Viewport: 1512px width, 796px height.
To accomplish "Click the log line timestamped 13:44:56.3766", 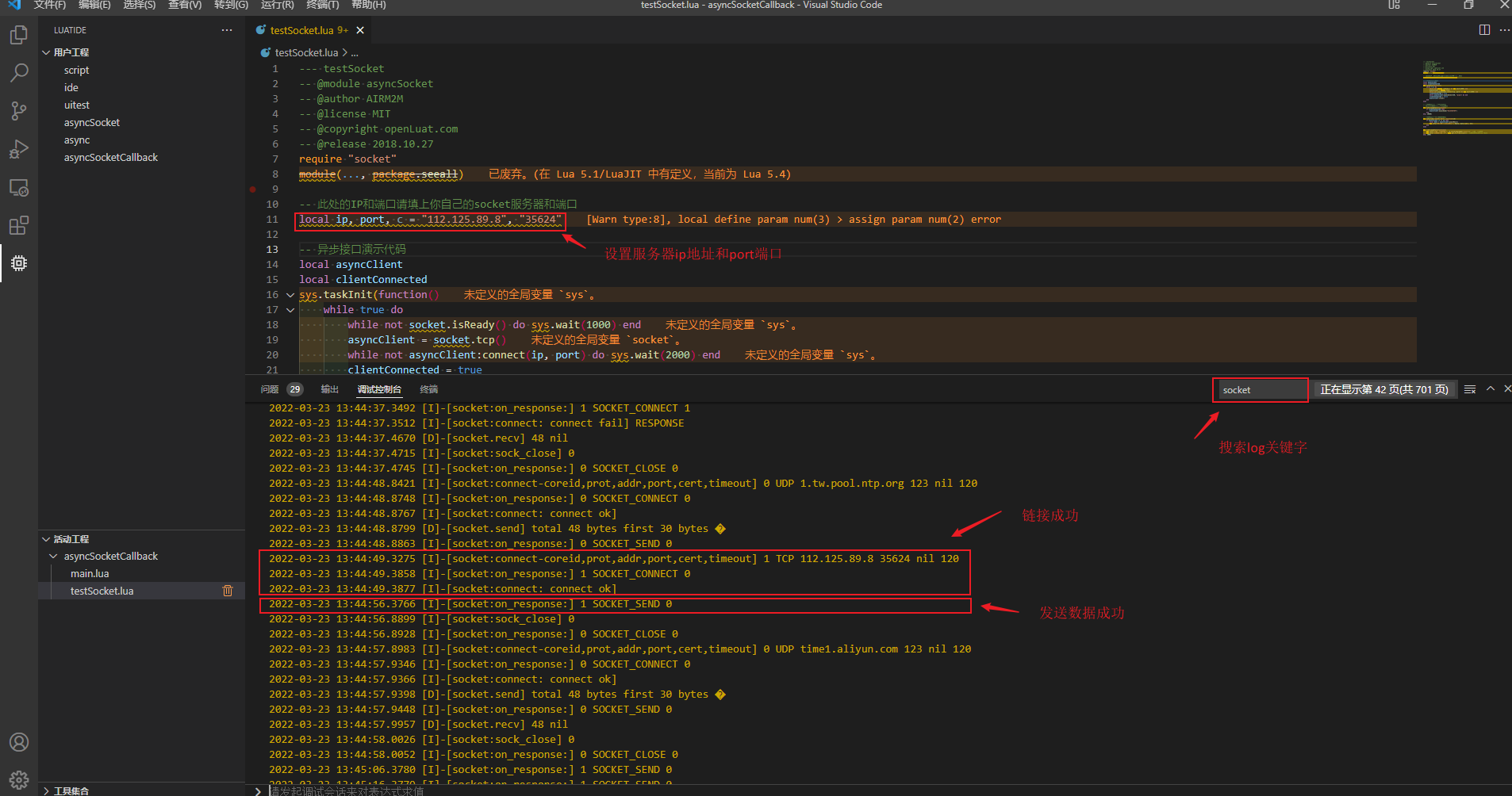I will pos(470,604).
